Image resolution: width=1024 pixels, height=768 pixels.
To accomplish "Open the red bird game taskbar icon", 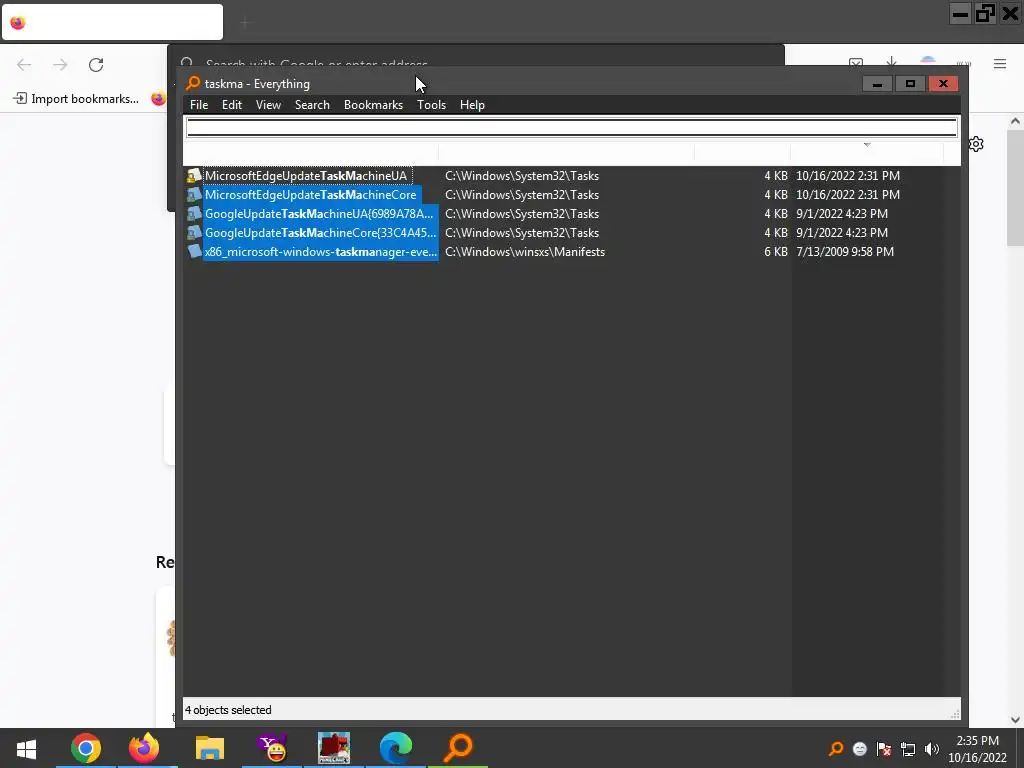I will click(x=334, y=748).
